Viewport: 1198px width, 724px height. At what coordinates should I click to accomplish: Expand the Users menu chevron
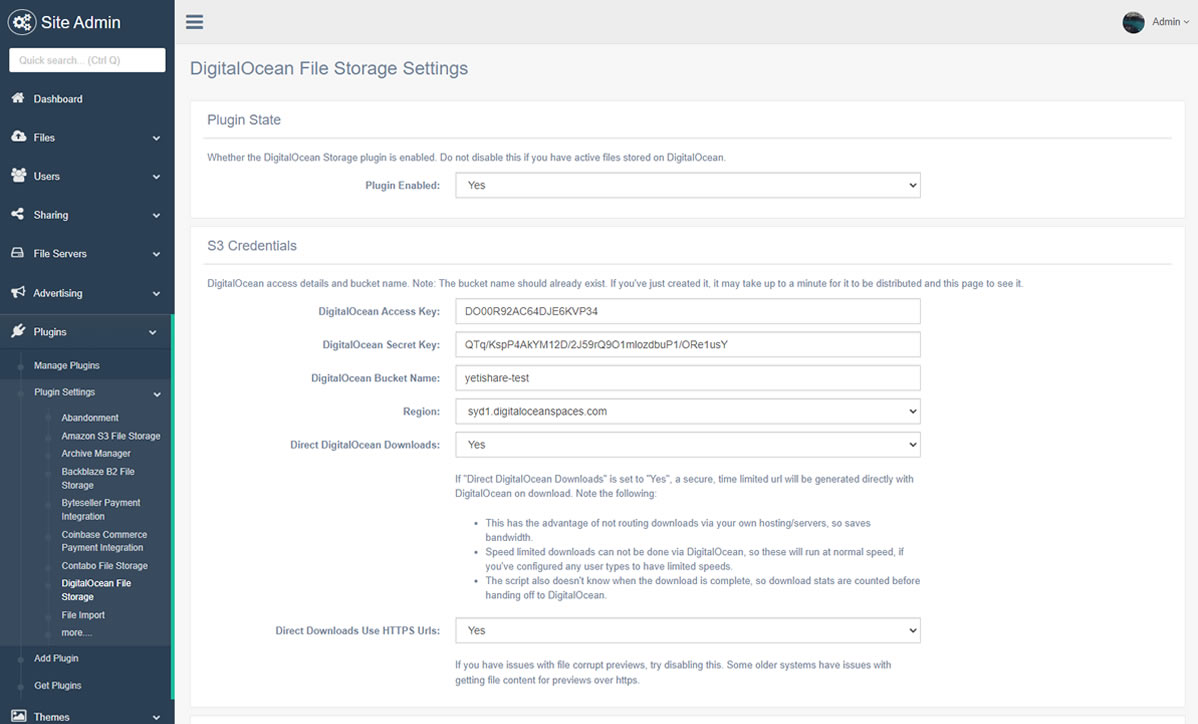[156, 177]
